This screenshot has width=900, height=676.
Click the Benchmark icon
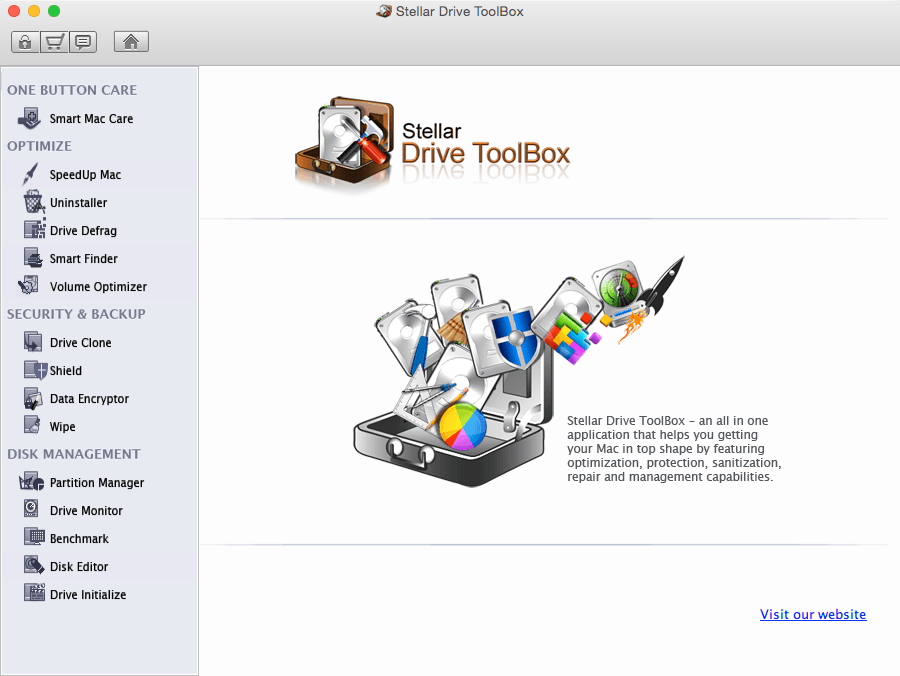[x=34, y=537]
